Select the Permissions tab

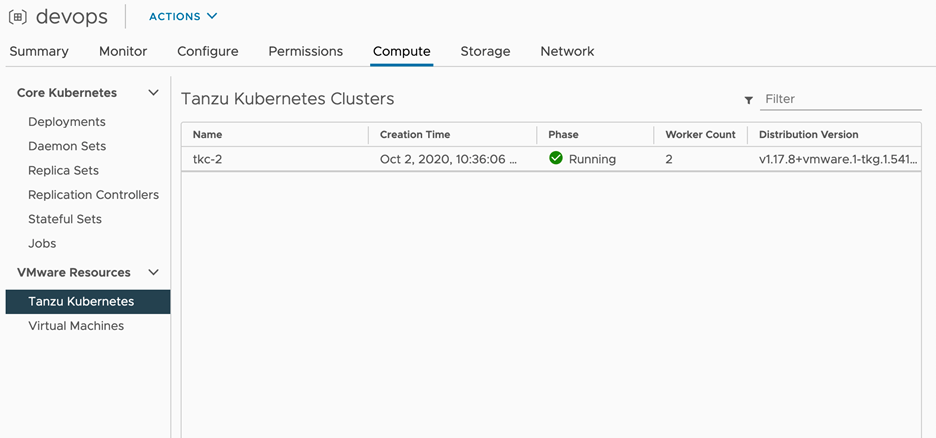tap(306, 51)
